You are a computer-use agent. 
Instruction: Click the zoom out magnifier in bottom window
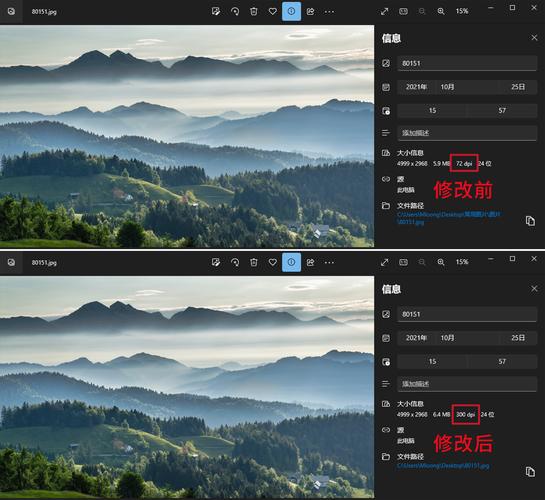pos(422,262)
